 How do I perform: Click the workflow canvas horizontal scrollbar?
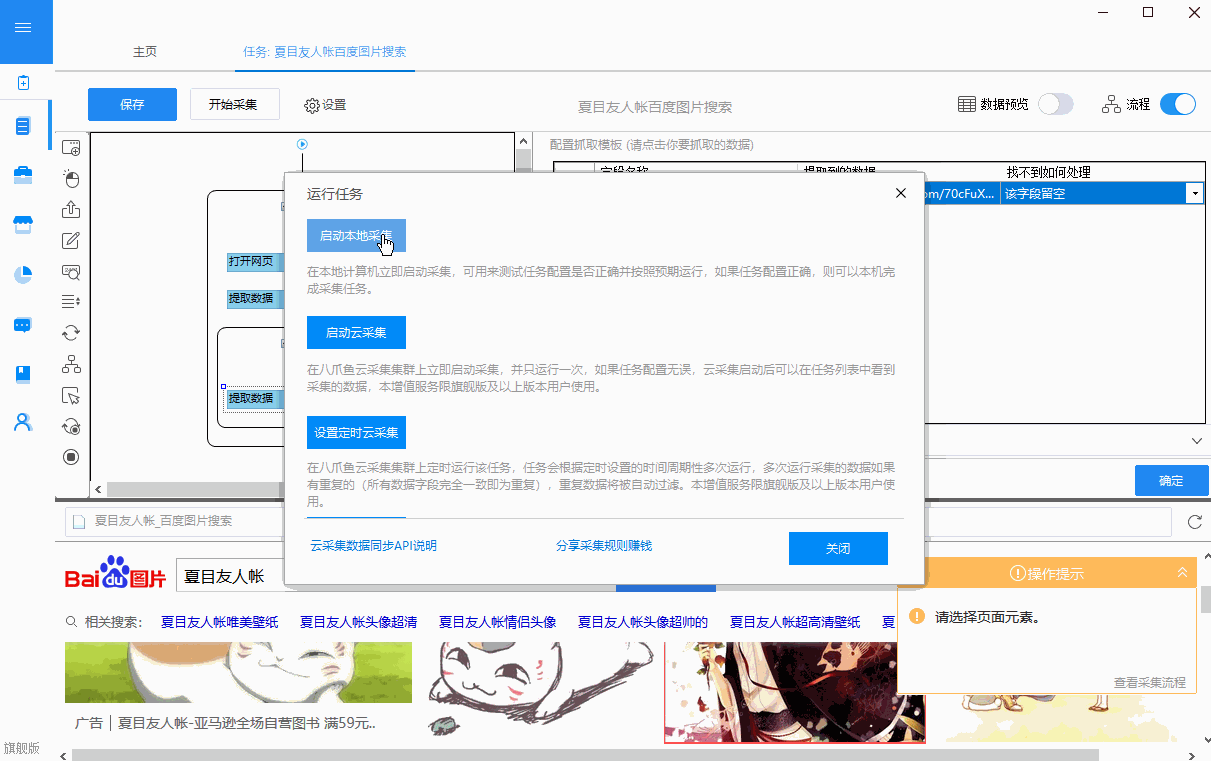tap(195, 489)
